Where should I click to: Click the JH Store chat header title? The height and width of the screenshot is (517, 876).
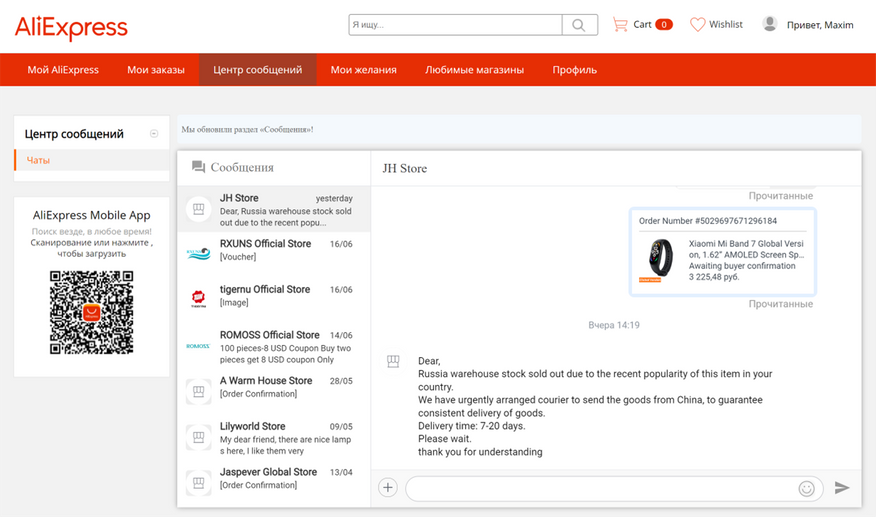tap(404, 168)
